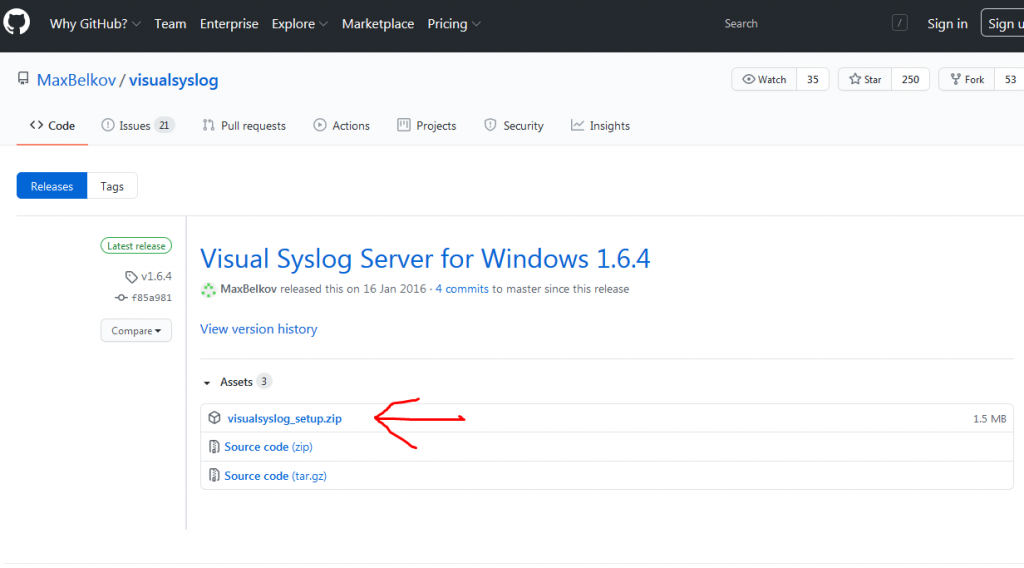The width and height of the screenshot is (1024, 568).
Task: Download visualsyslog_setup.zip
Action: click(284, 418)
